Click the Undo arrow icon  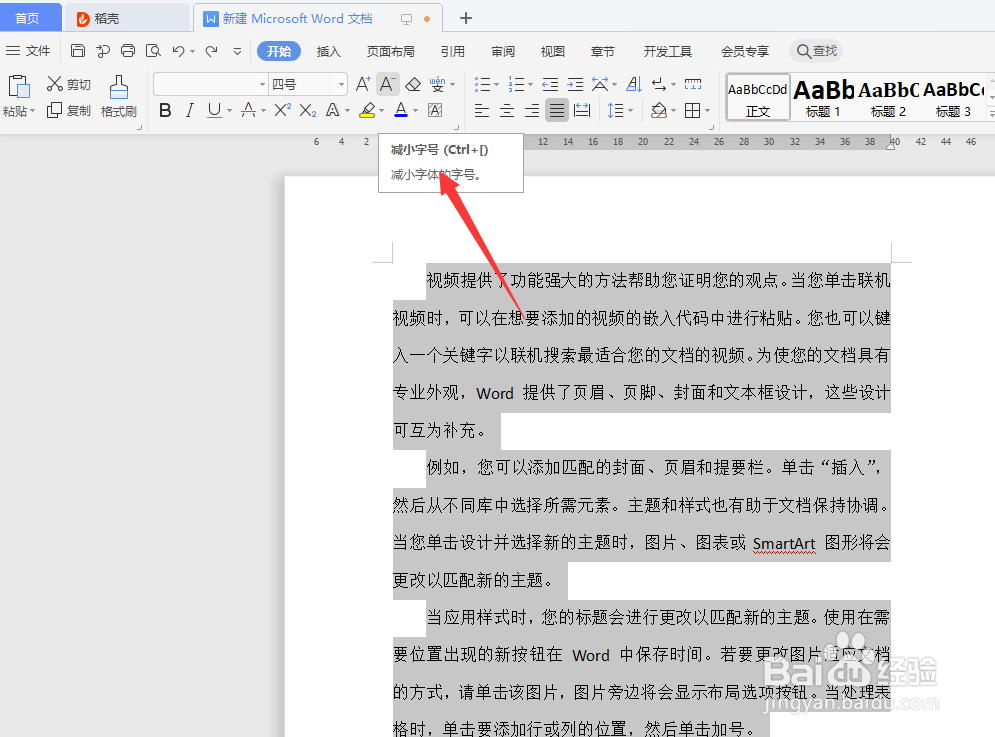pyautogui.click(x=178, y=51)
